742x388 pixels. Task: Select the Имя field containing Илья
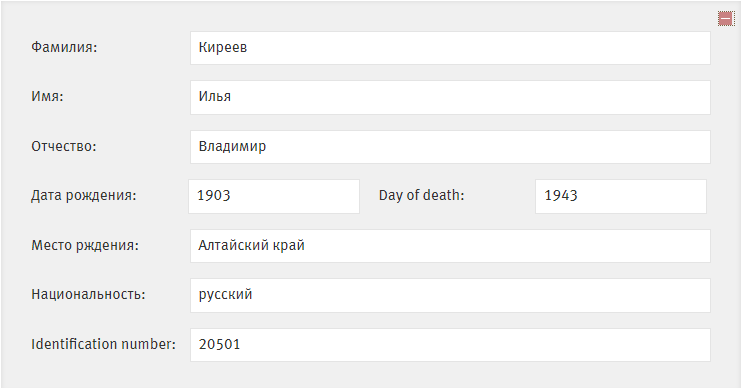tap(450, 97)
